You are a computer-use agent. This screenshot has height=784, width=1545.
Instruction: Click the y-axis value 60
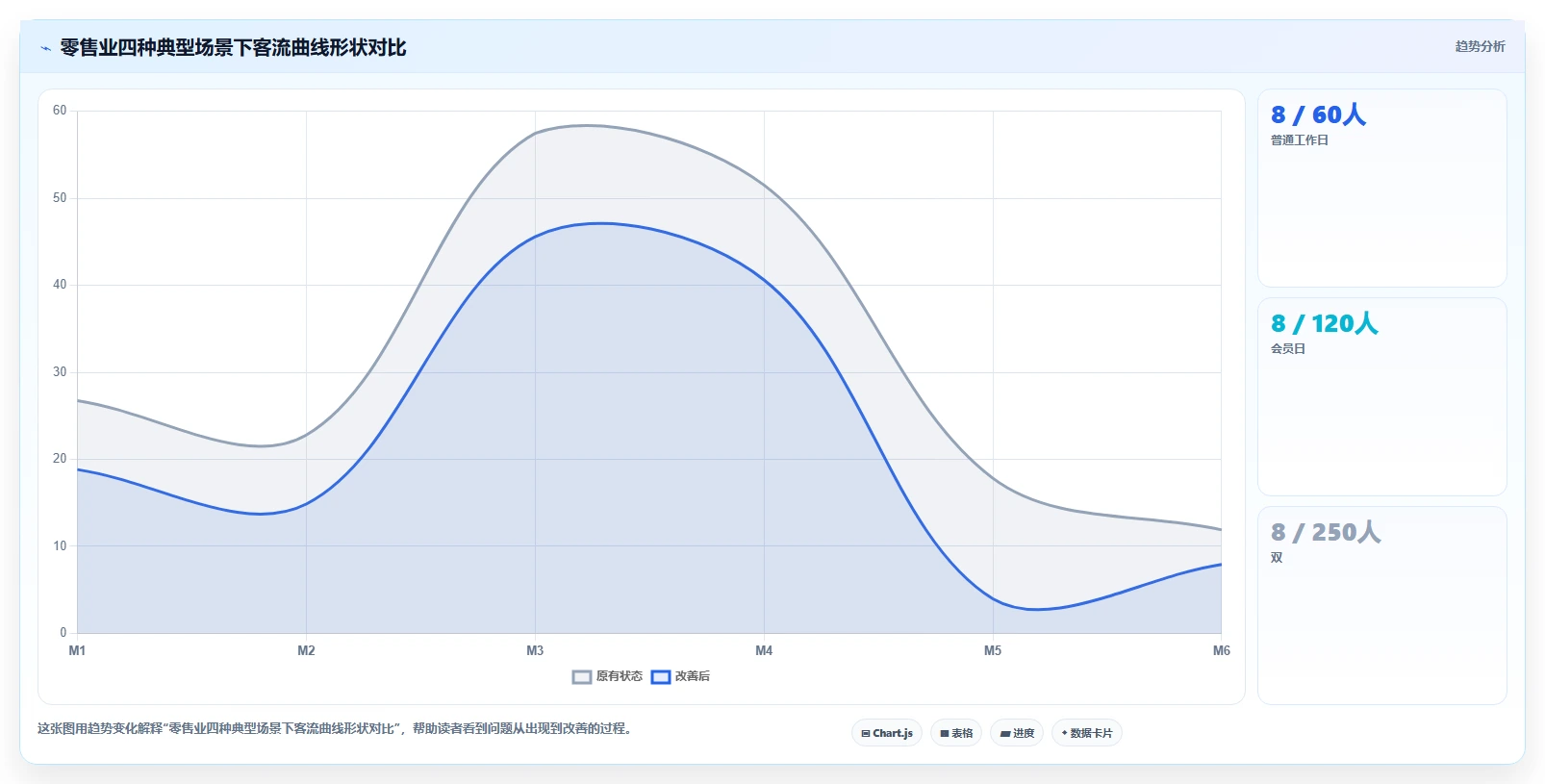click(60, 111)
